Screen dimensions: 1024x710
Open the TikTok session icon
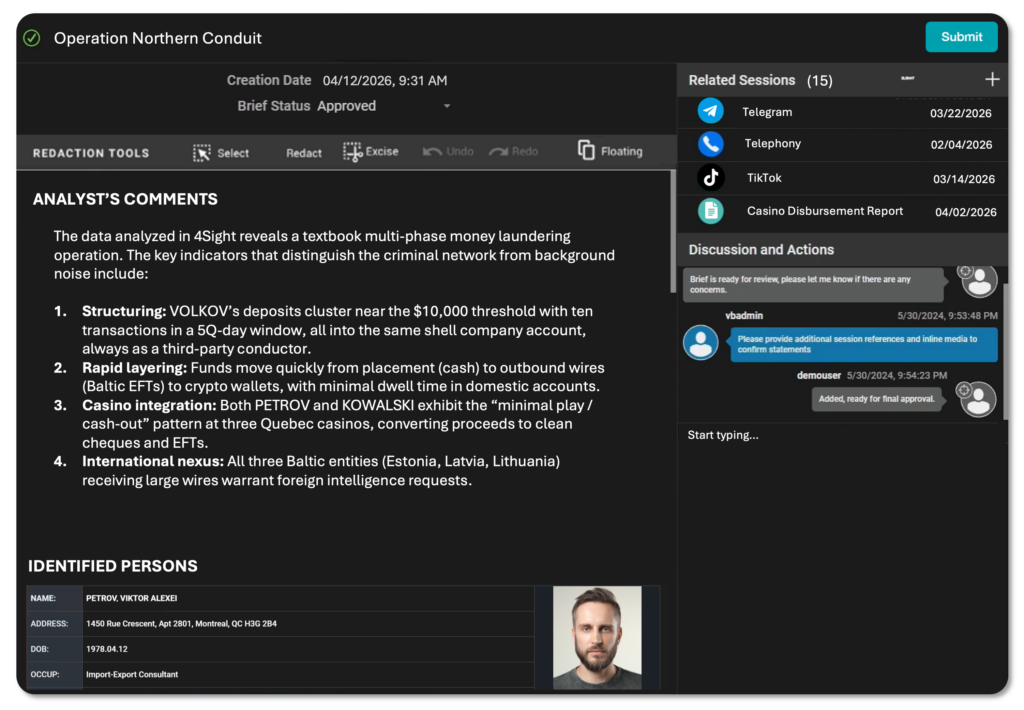711,177
